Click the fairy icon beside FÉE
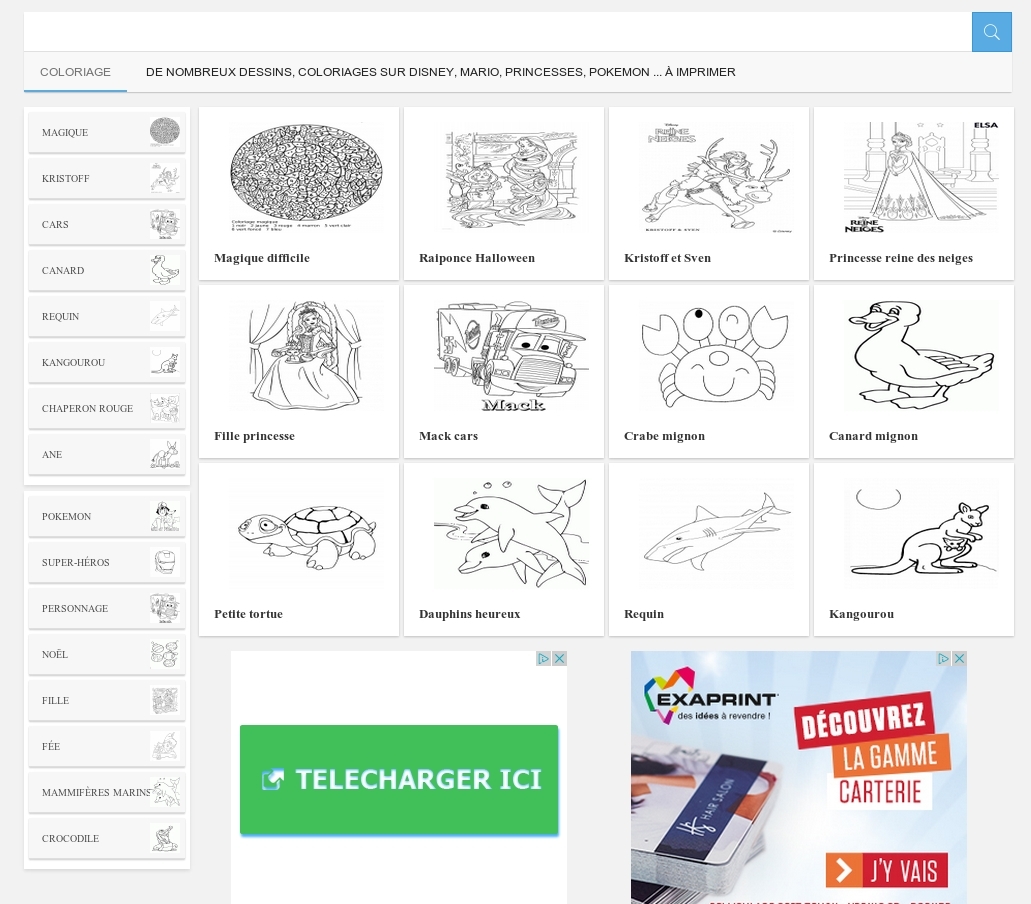This screenshot has width=1031, height=904. (x=164, y=746)
